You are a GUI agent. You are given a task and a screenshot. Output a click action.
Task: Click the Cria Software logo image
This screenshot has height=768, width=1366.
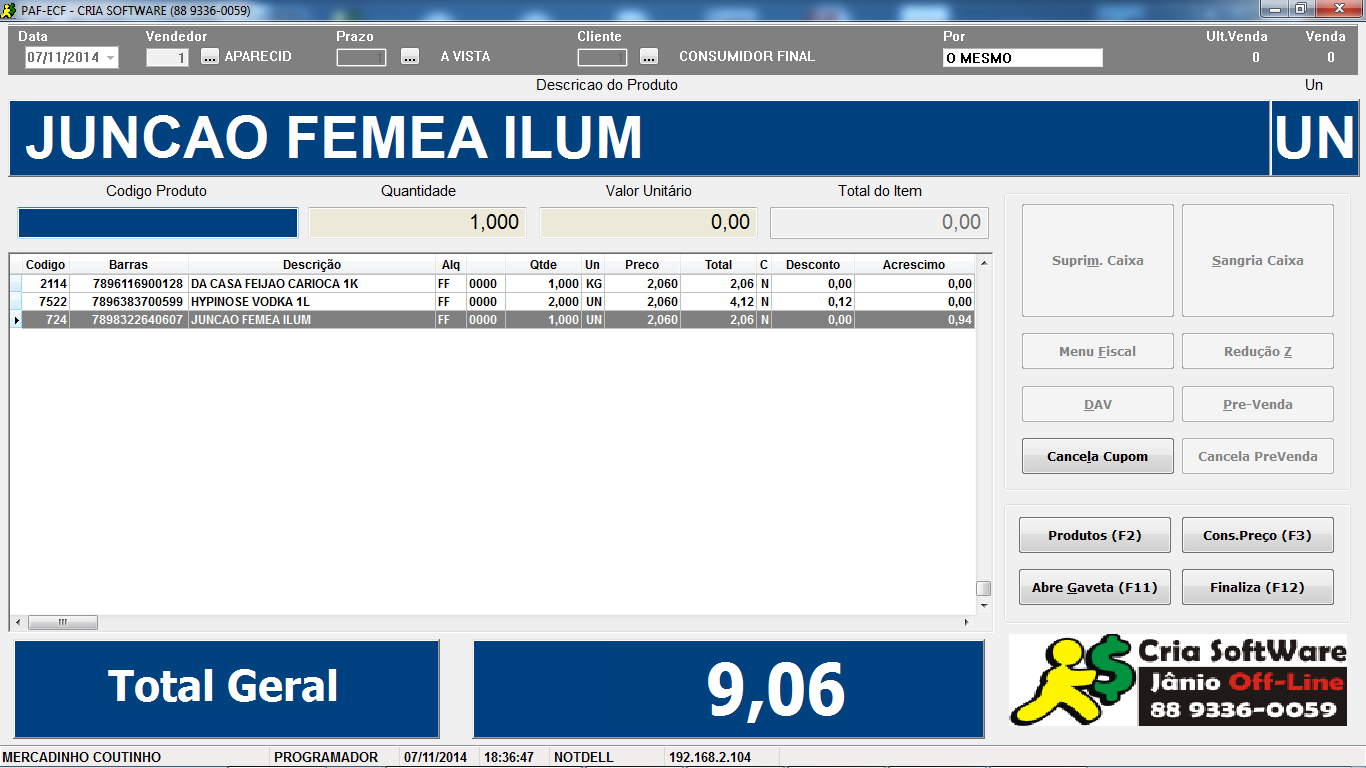point(1177,680)
